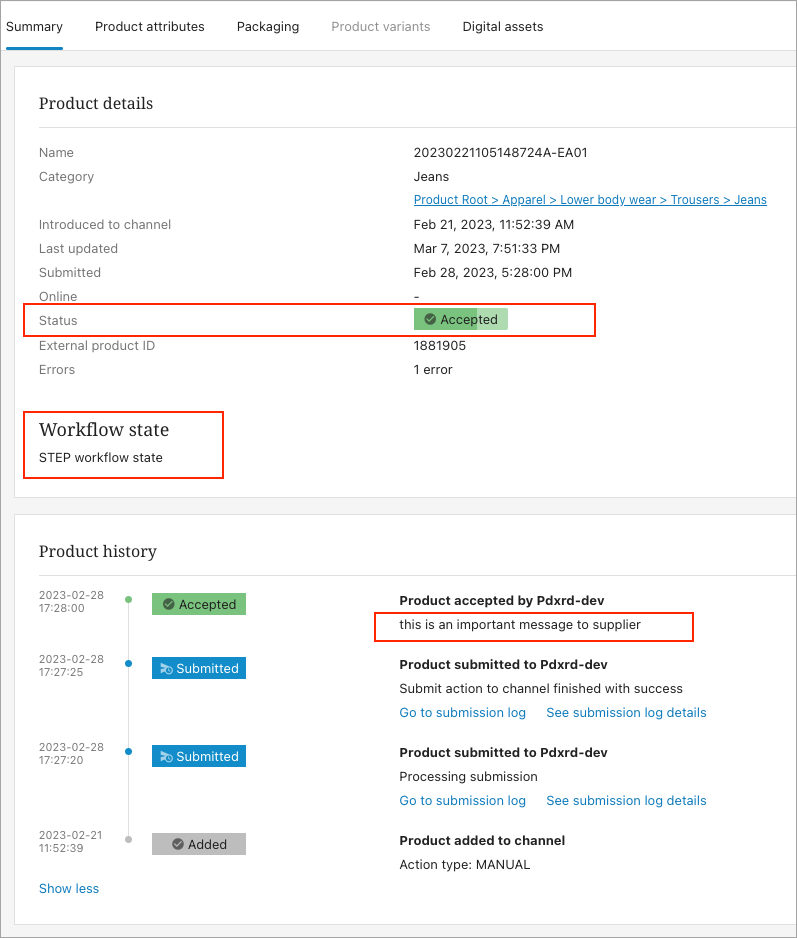
Task: Go to submission log for Processing submission entry
Action: (x=463, y=800)
